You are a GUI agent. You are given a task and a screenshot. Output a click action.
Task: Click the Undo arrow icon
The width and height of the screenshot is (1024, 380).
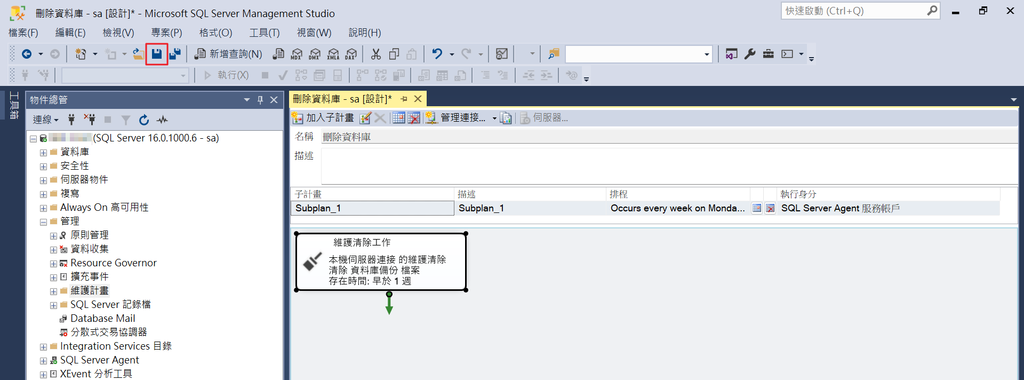438,54
